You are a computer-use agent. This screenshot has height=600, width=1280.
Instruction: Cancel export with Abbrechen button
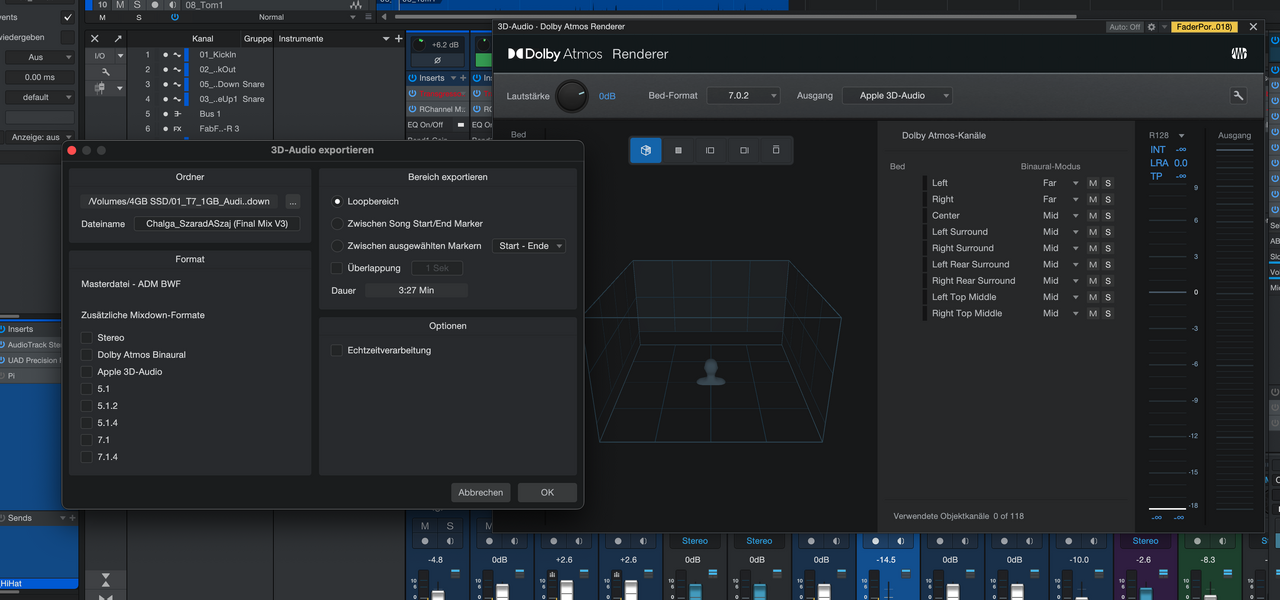(481, 492)
